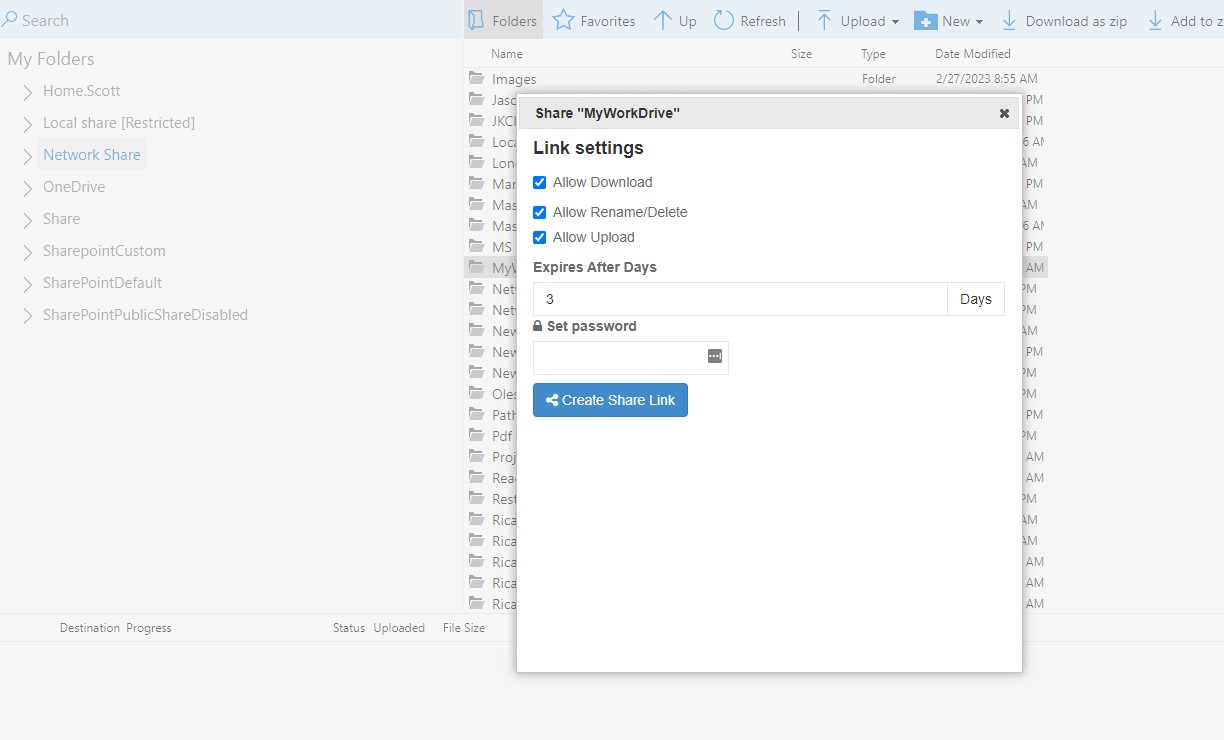Image resolution: width=1224 pixels, height=740 pixels.
Task: Expand the Home.Scott tree node
Action: tap(28, 92)
